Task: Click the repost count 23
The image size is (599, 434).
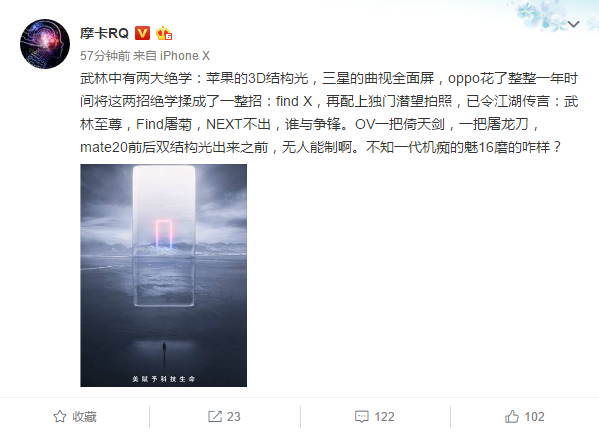Action: pyautogui.click(x=233, y=416)
